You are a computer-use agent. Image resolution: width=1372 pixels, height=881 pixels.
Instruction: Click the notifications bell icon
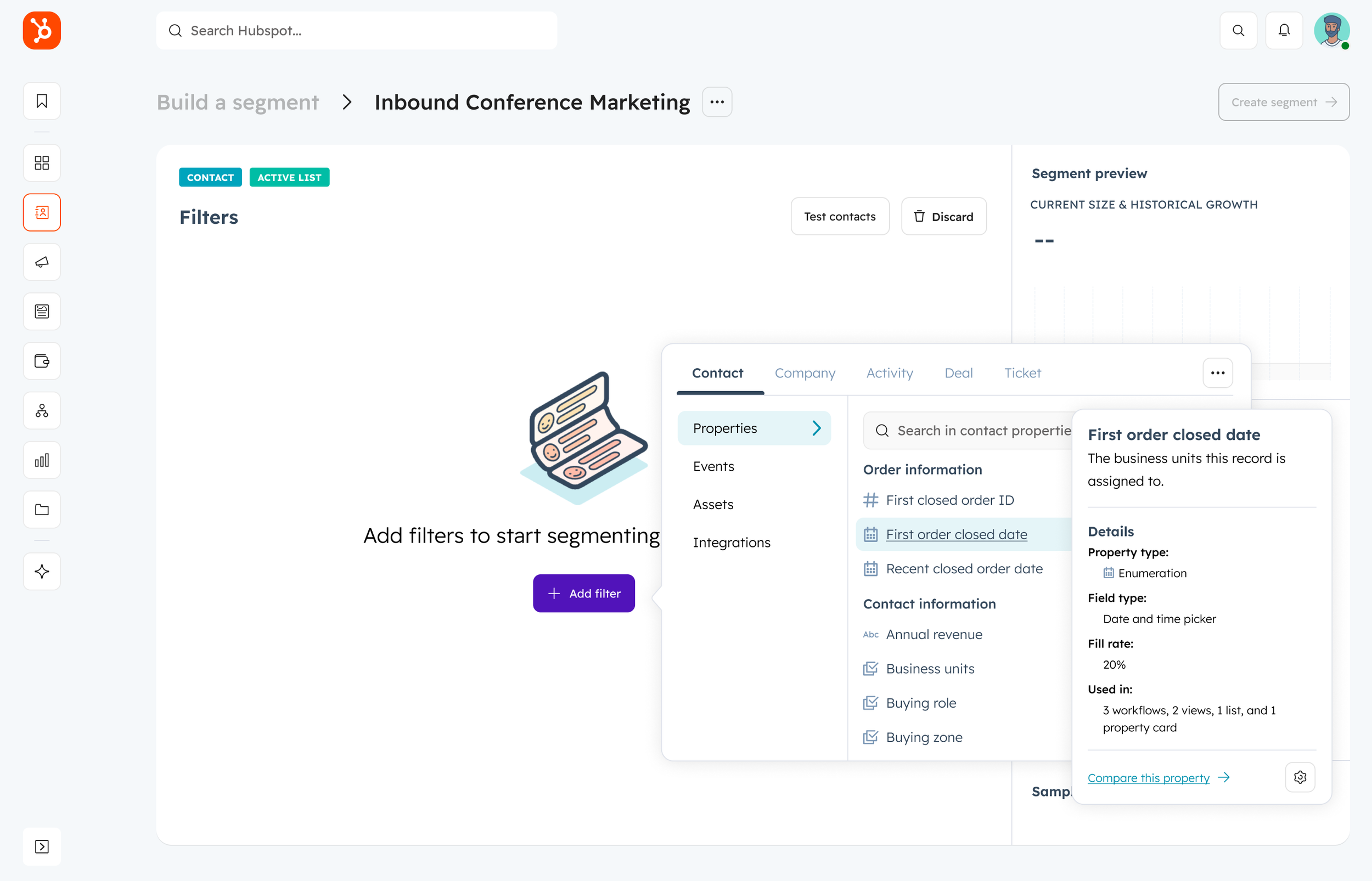point(1284,30)
